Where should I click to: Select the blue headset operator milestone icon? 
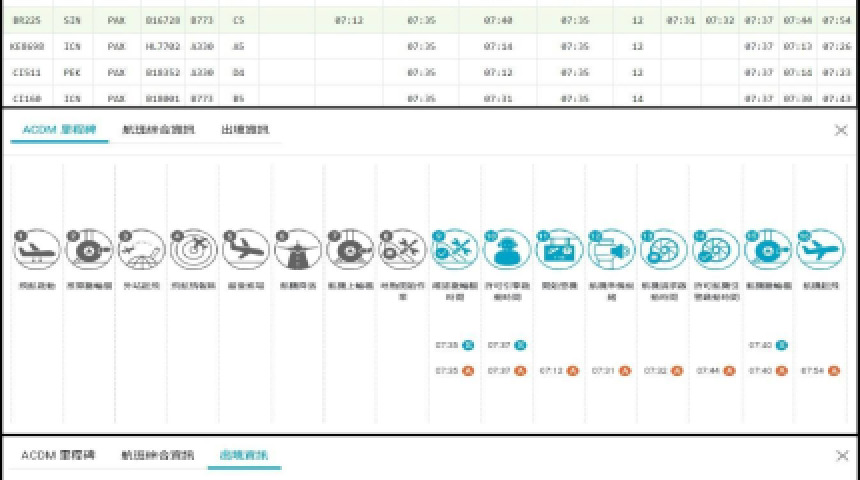(506, 249)
